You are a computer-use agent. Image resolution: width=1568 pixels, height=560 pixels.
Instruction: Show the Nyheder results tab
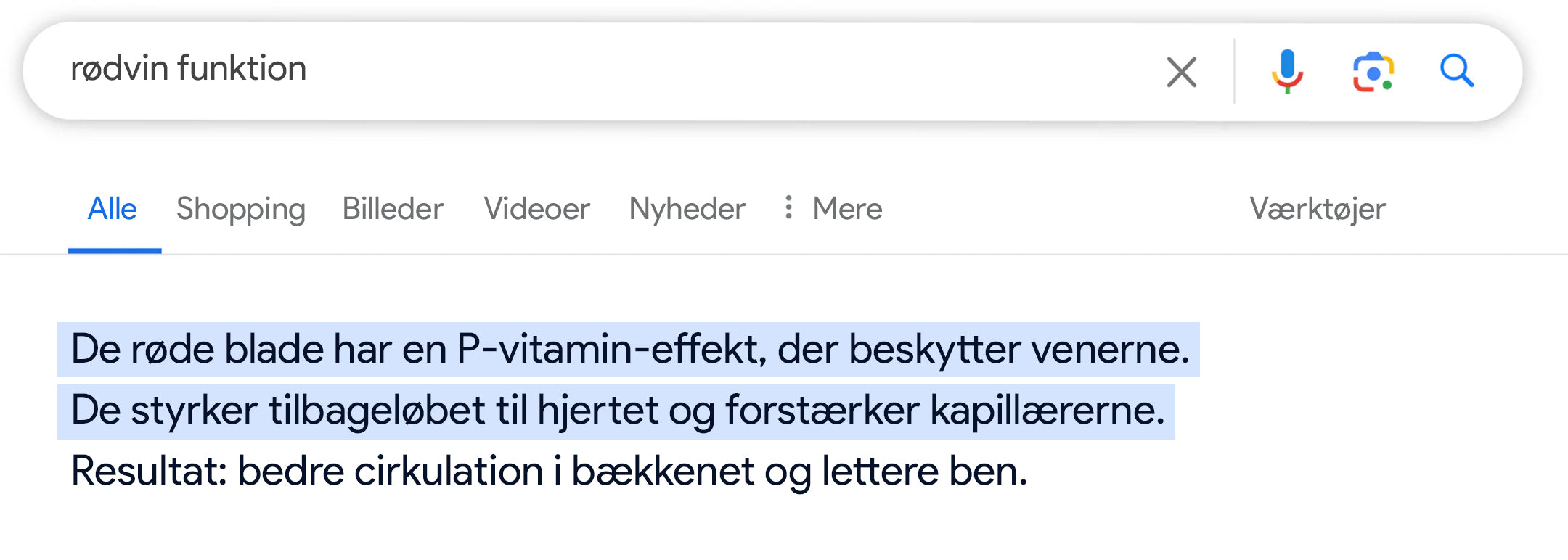pyautogui.click(x=687, y=209)
